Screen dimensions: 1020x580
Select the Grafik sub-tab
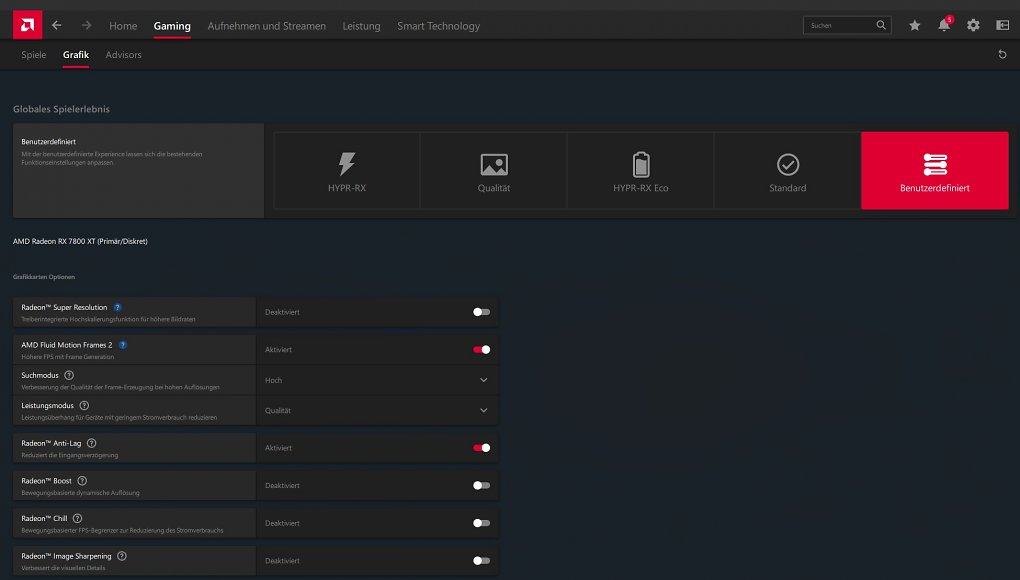pyautogui.click(x=76, y=55)
